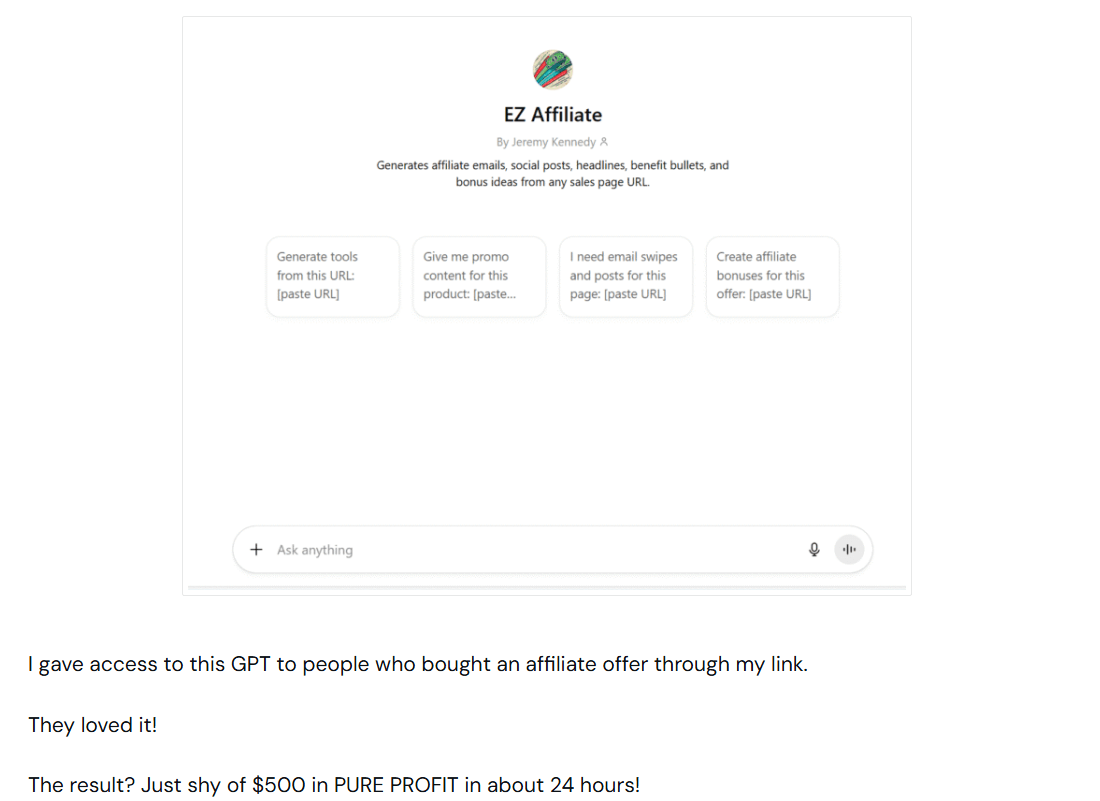1100x801 pixels.
Task: Select "Generate tools from this URL" prompt card
Action: pyautogui.click(x=332, y=276)
